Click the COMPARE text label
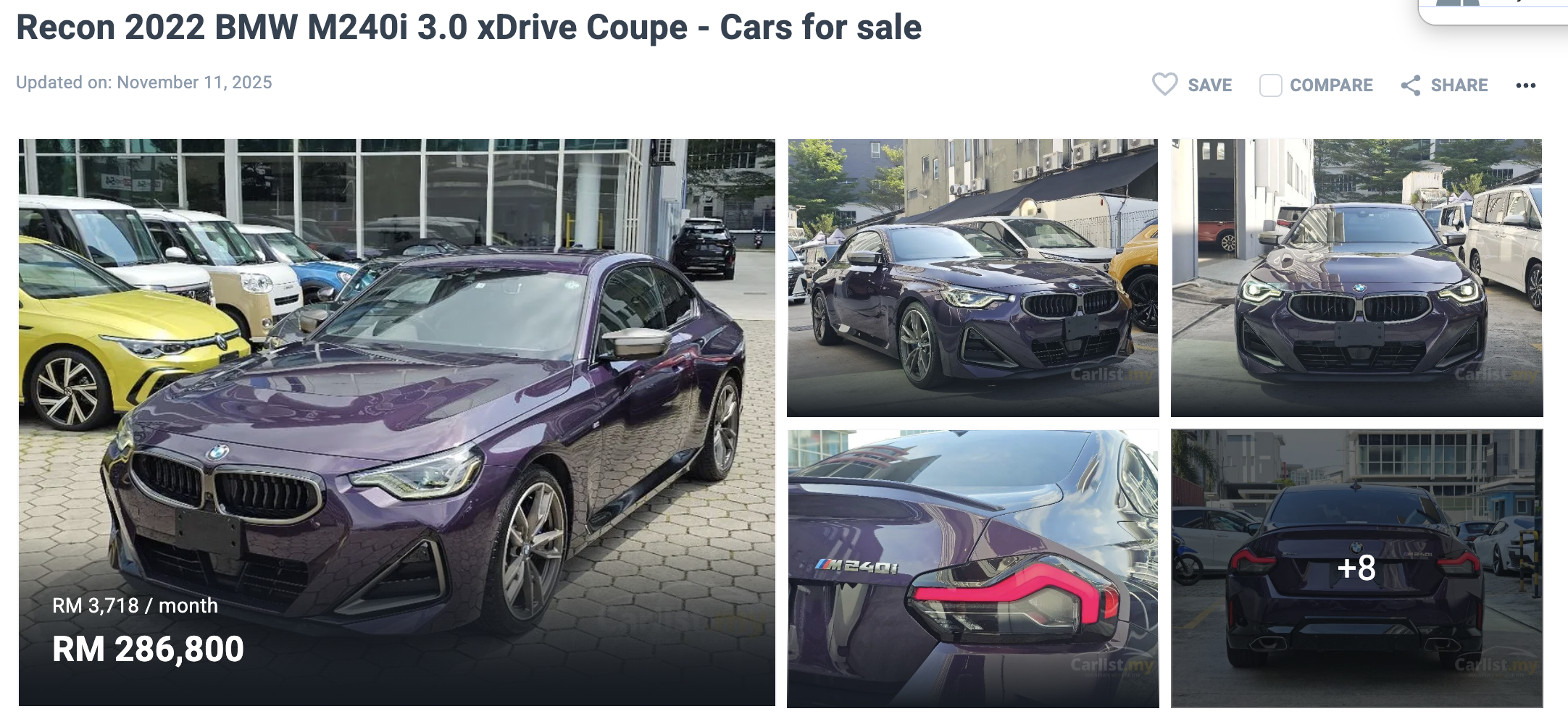 pos(1331,85)
